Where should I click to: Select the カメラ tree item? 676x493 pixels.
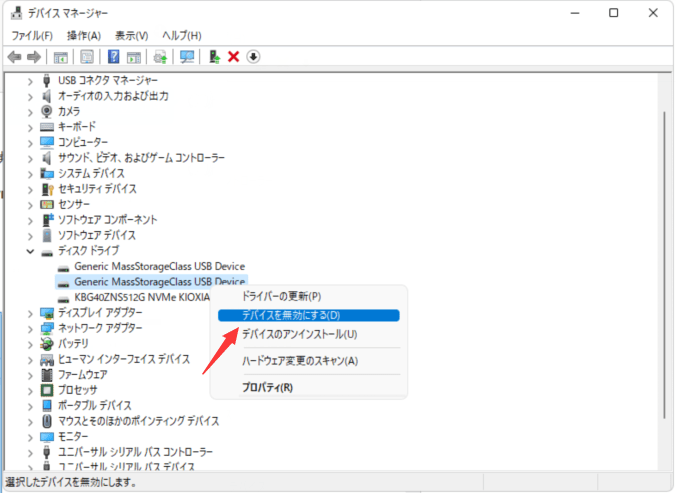[69, 111]
